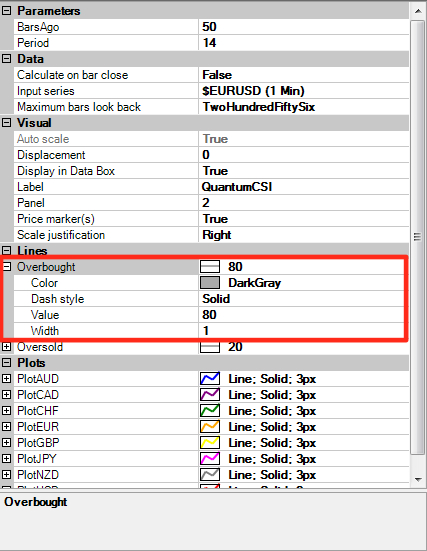The width and height of the screenshot is (427, 551).
Task: Collapse the Parameters section
Action: [6, 11]
